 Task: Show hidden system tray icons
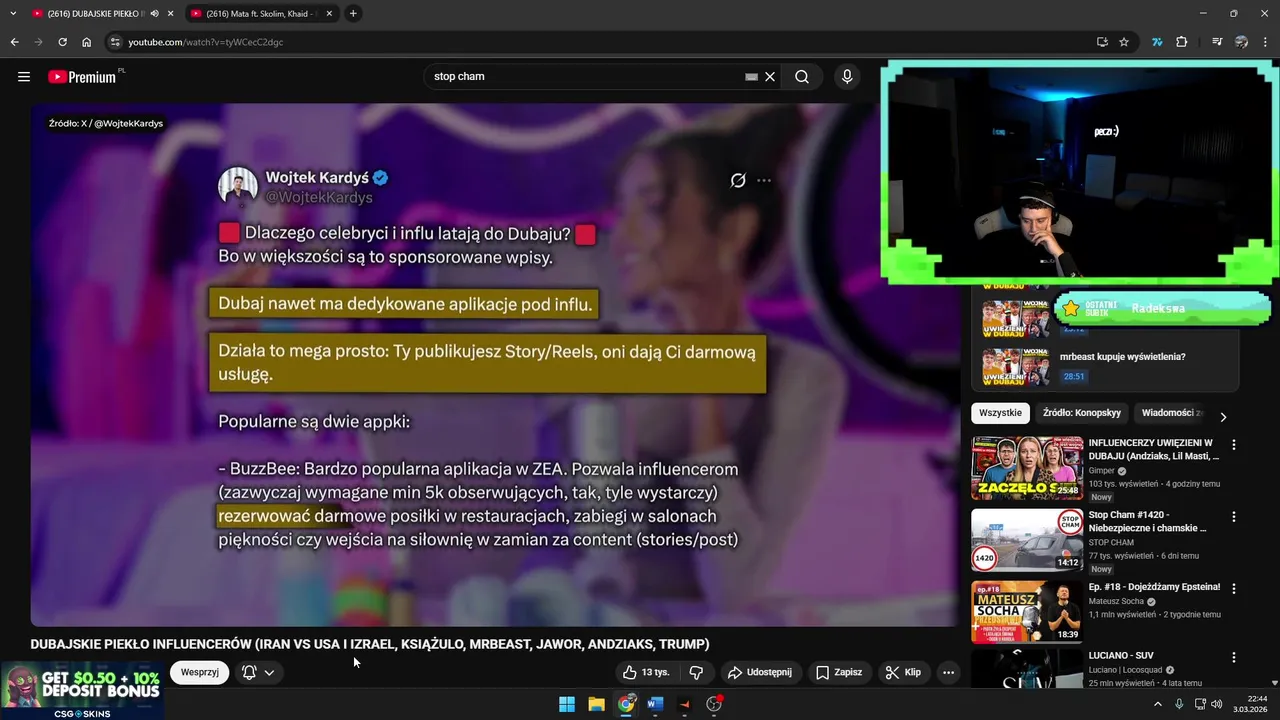point(1158,704)
